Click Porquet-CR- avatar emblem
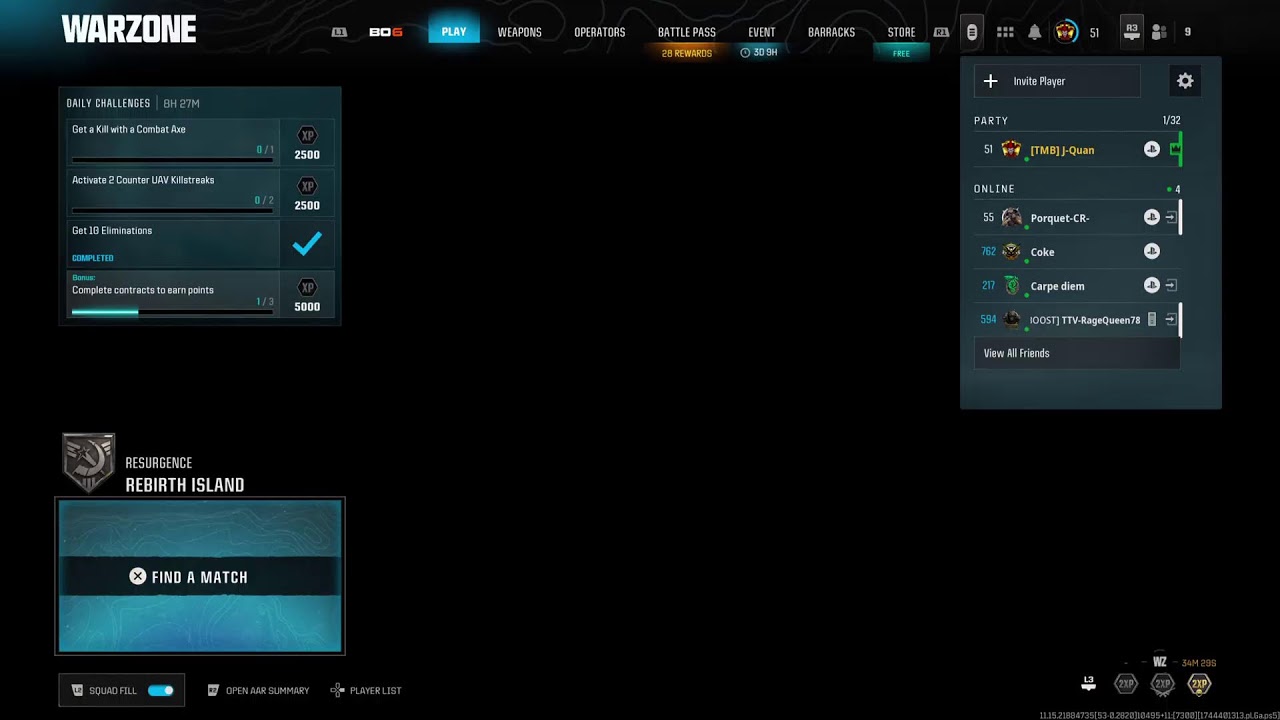 tap(1011, 218)
